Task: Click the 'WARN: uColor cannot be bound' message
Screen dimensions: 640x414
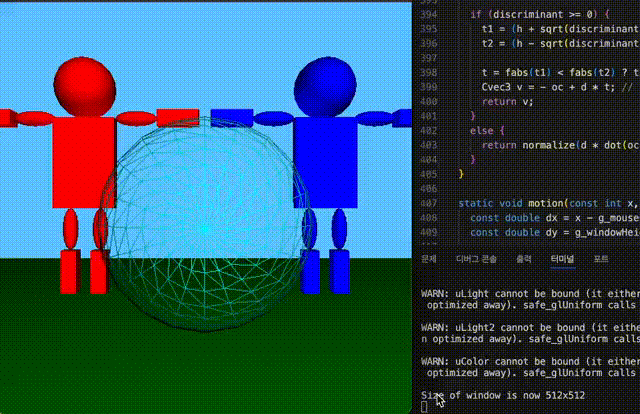Action: tap(530, 367)
